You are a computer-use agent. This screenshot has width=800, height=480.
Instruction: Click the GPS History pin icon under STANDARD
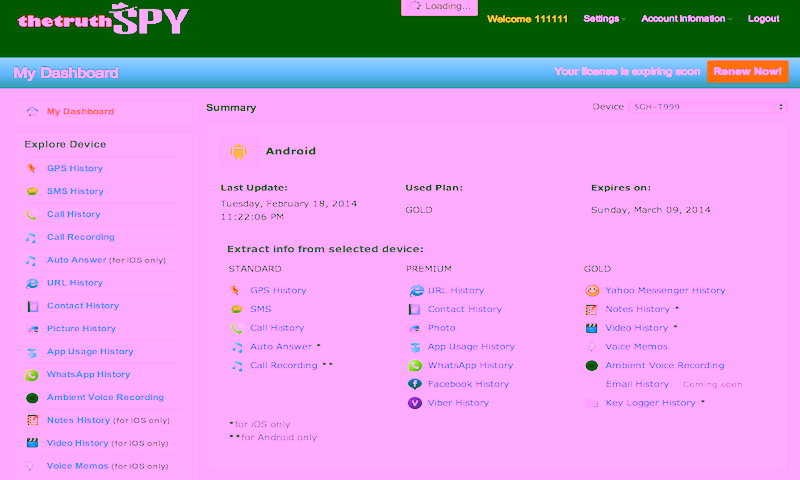click(235, 291)
